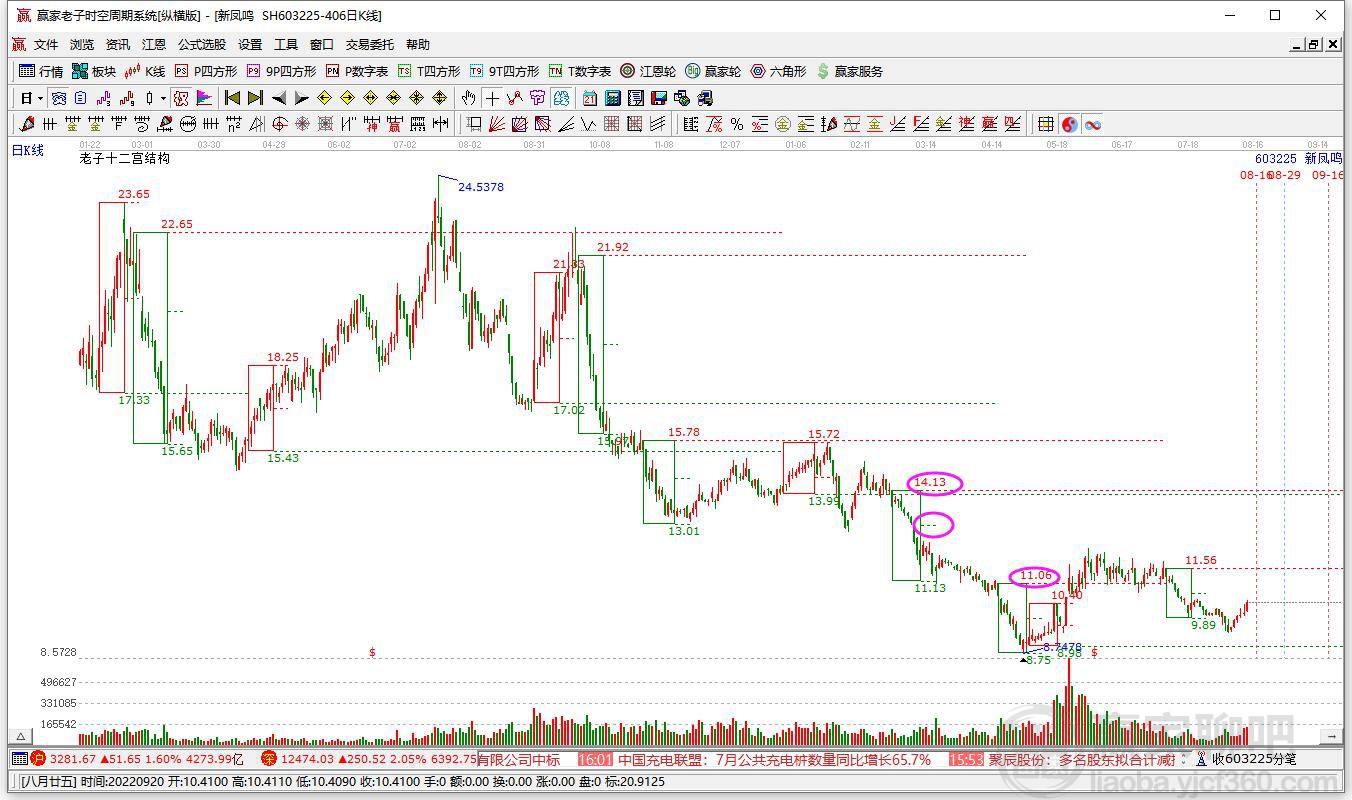
Task: Step forward with the black right triangle
Action: coord(301,98)
